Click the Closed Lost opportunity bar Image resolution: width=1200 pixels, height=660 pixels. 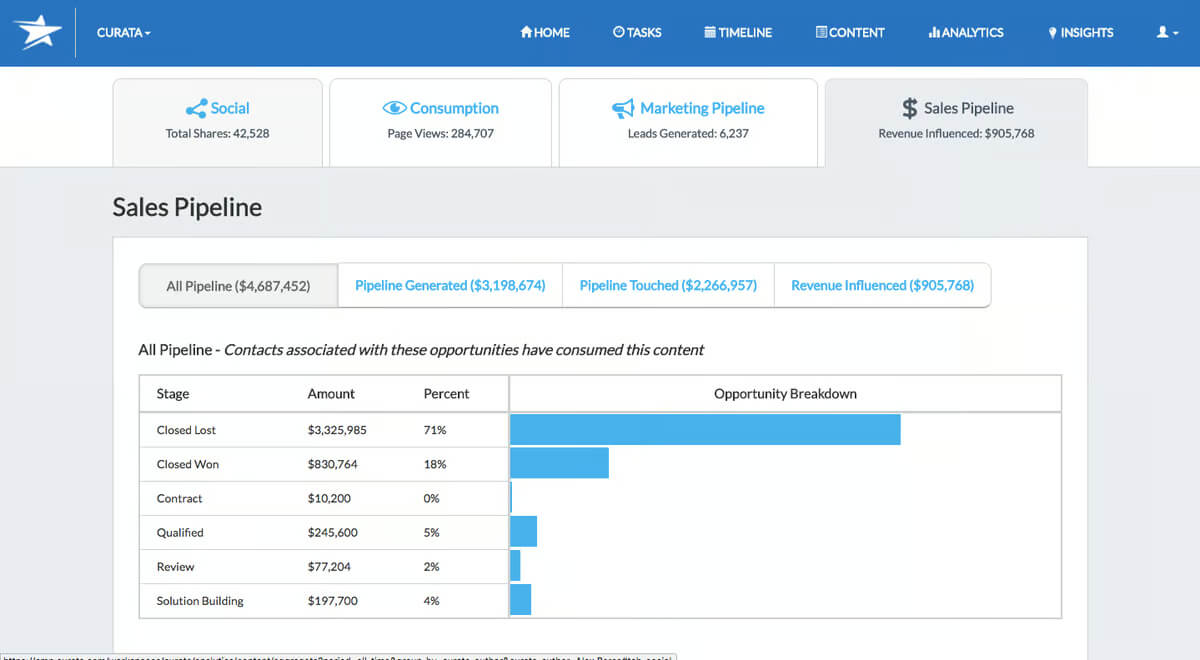[x=705, y=430]
